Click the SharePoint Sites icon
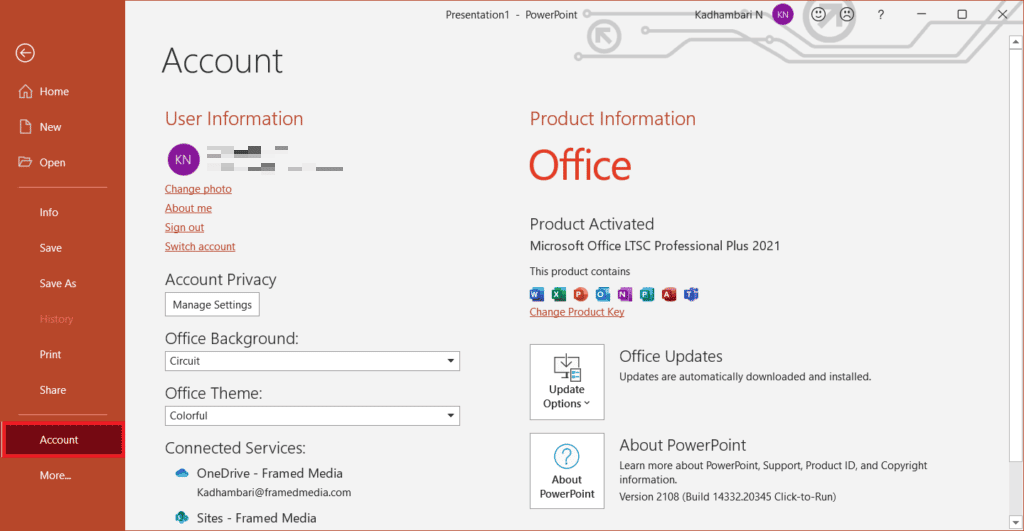Screen dimensions: 1024x531 [182, 518]
